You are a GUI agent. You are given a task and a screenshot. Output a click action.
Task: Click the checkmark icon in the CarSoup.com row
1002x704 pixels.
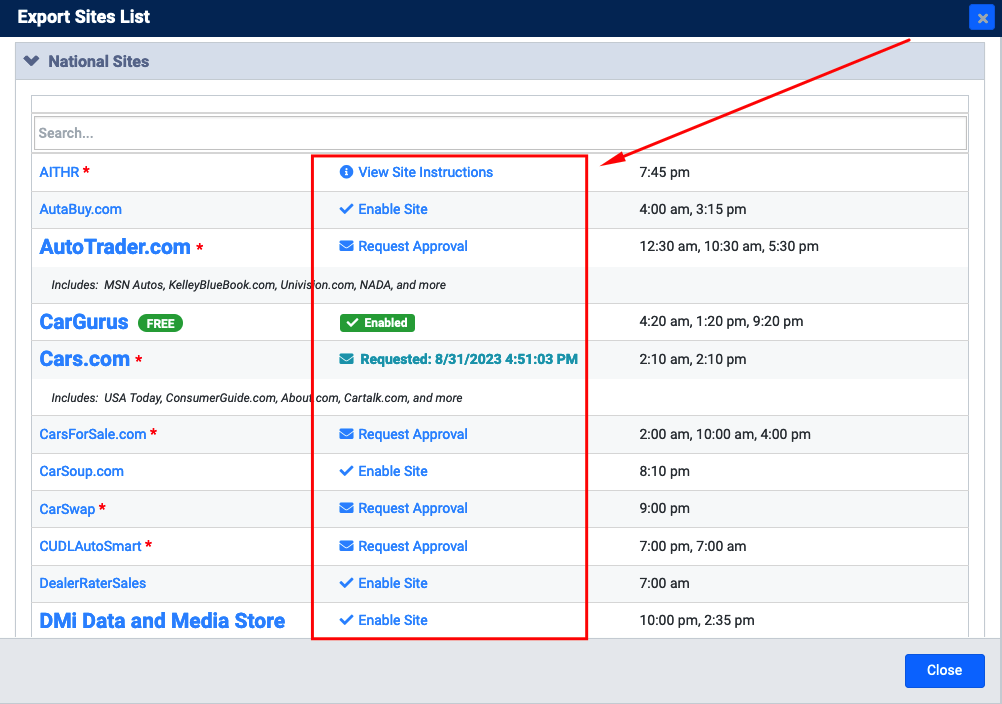click(x=346, y=471)
